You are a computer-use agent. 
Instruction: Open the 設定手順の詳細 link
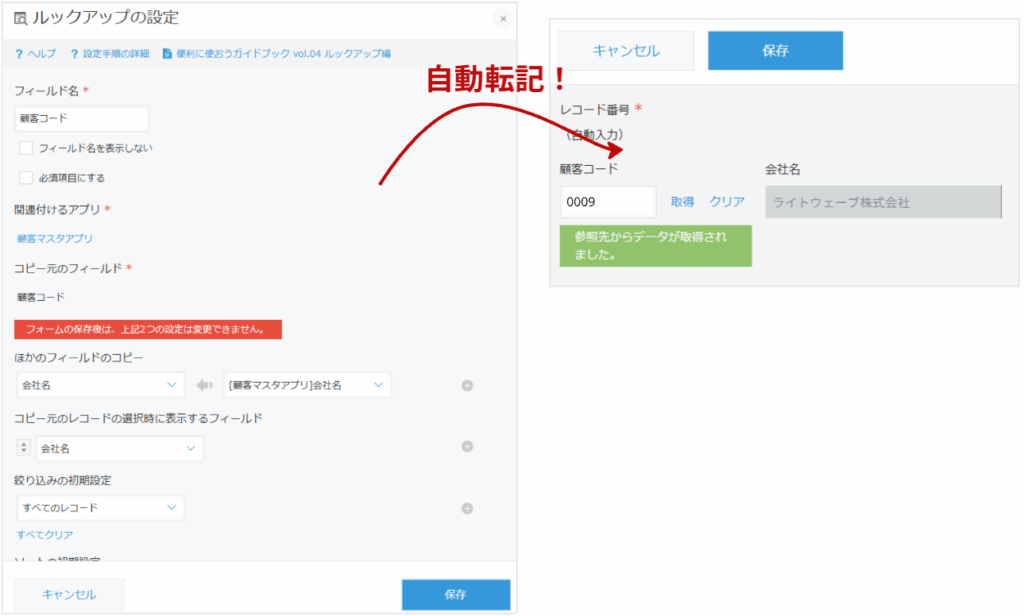108,53
